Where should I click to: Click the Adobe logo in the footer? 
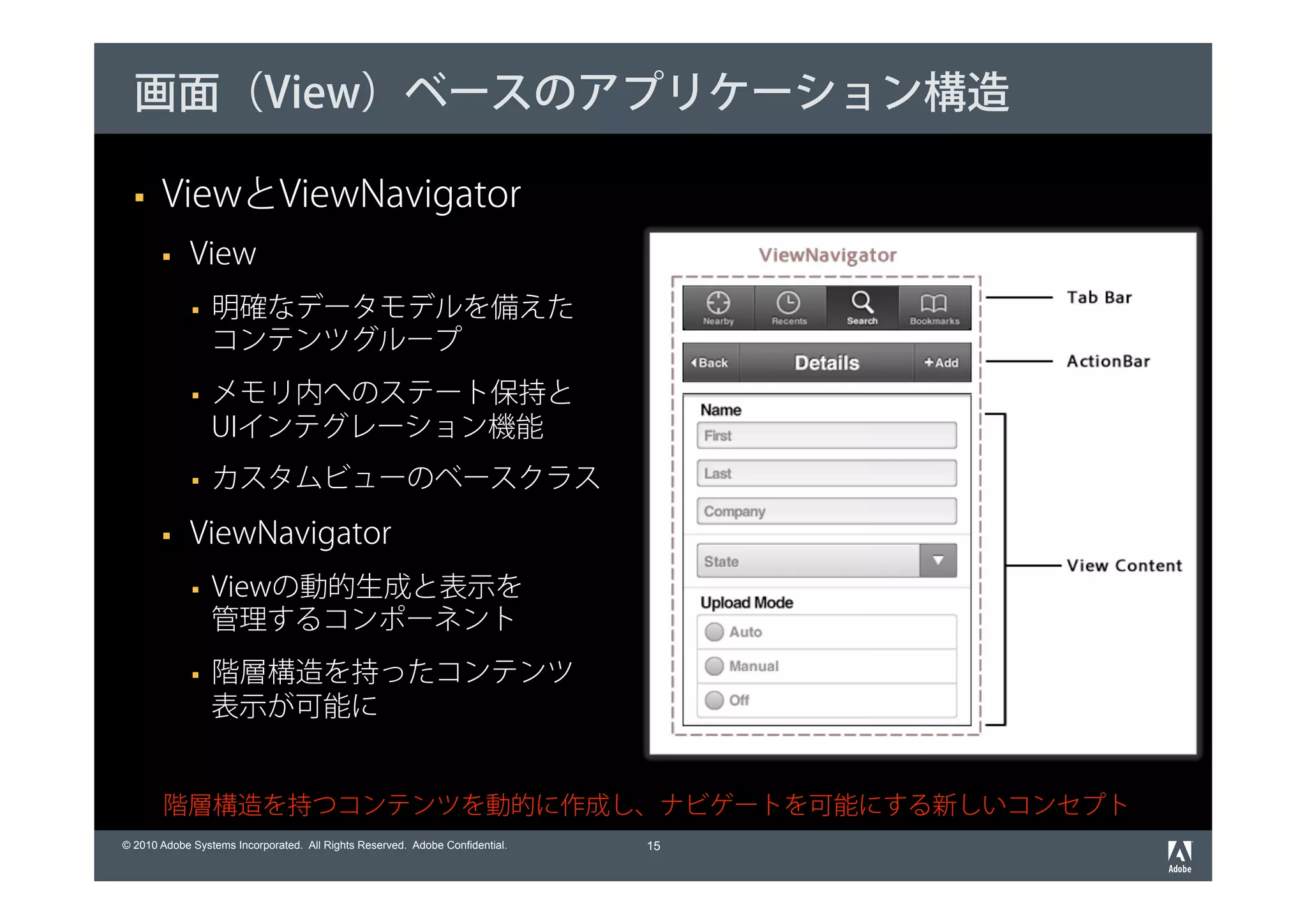click(1179, 856)
